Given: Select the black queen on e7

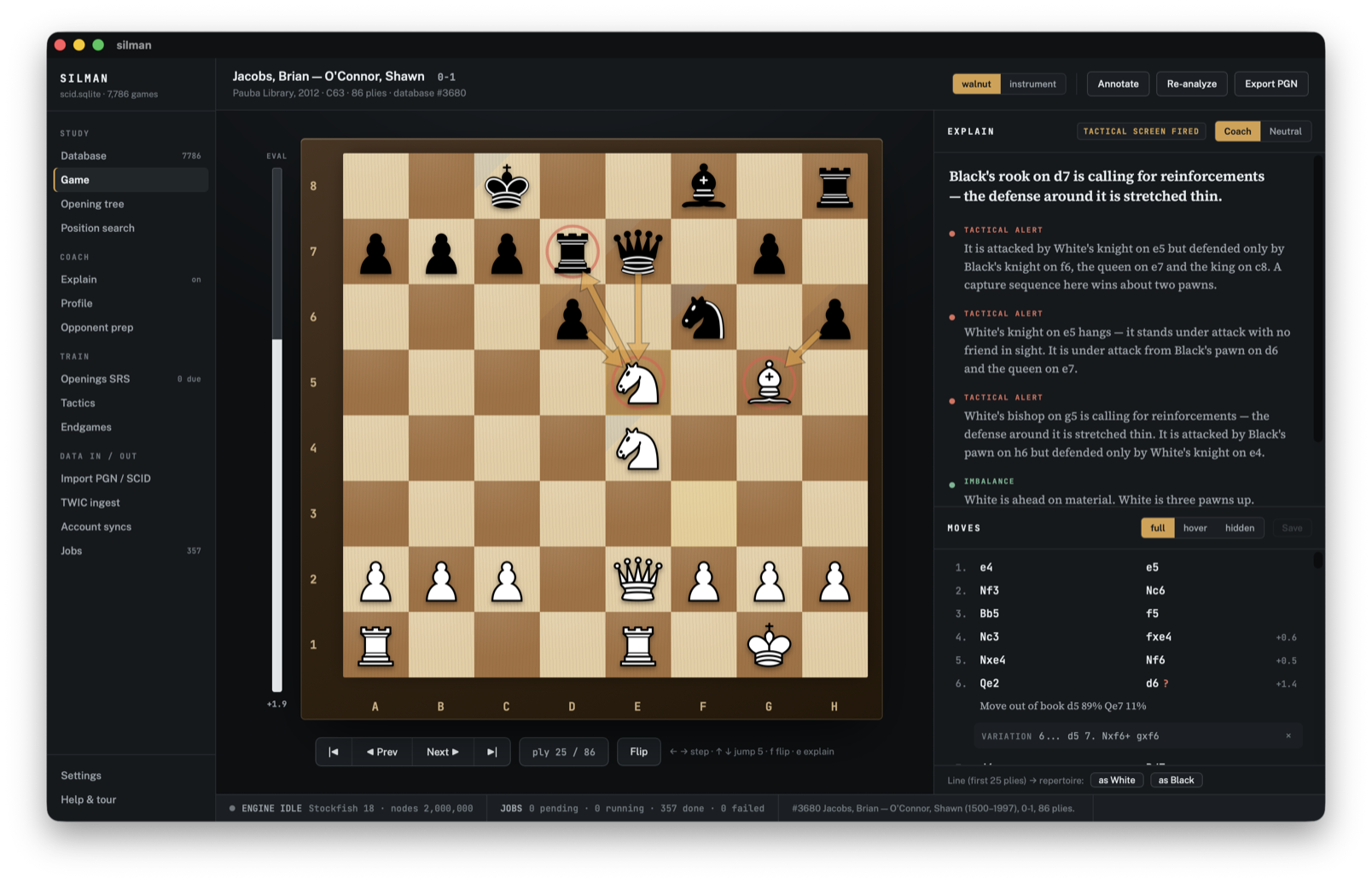Looking at the screenshot, I should click(x=638, y=252).
